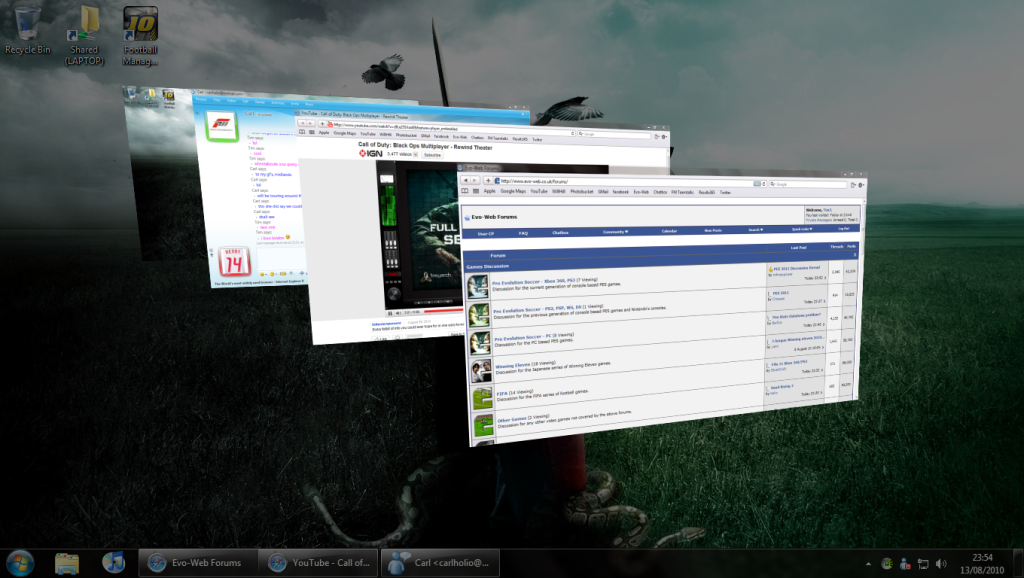Screen dimensions: 1024x578
Task: Launch iTunes from the taskbar
Action: 114,562
